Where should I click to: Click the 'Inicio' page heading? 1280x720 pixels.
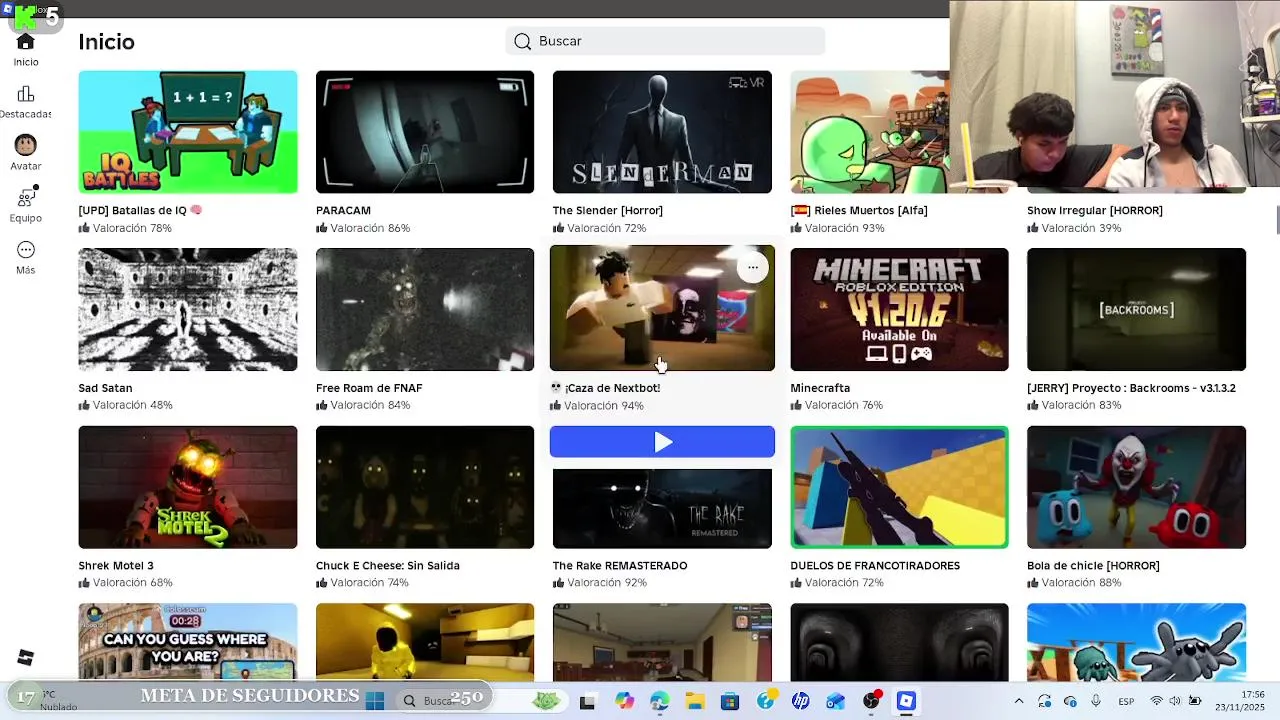107,42
